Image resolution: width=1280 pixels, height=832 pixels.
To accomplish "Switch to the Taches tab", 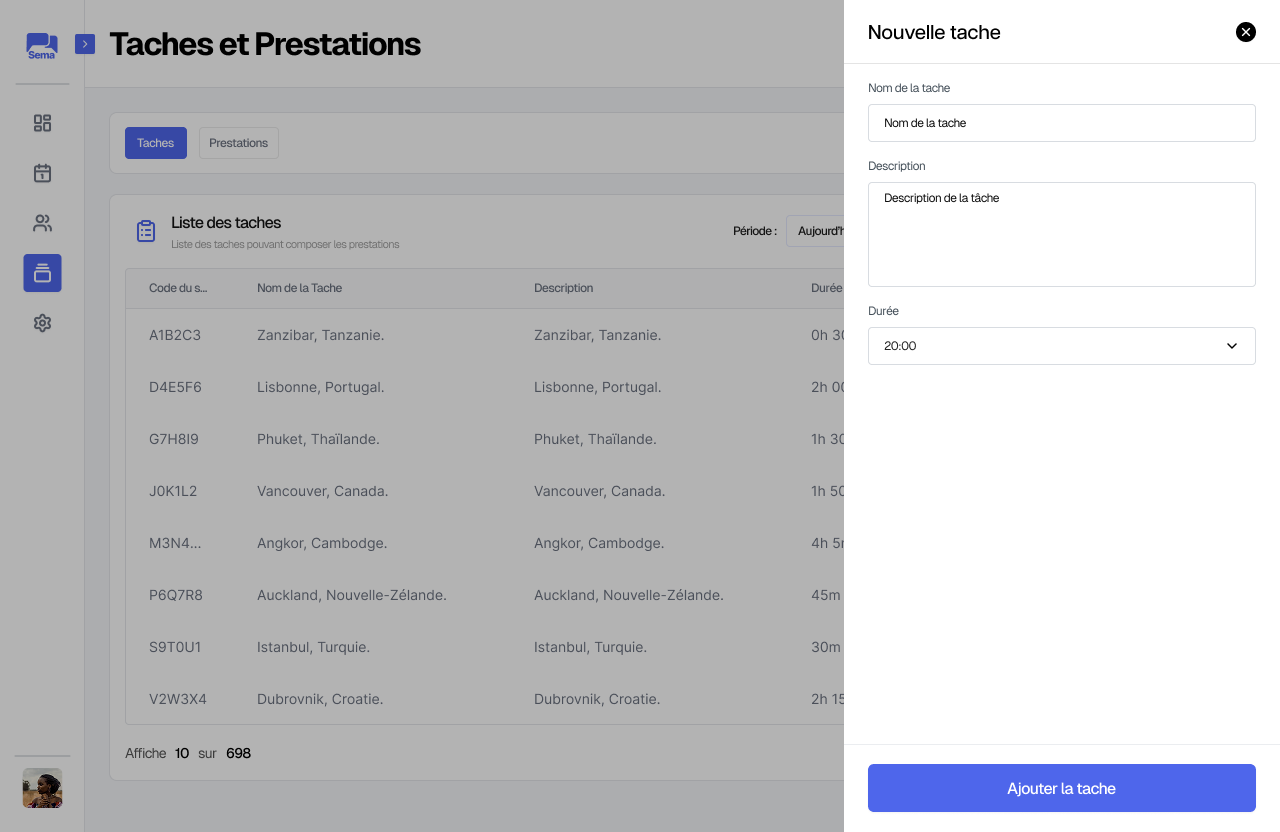I will click(x=155, y=143).
